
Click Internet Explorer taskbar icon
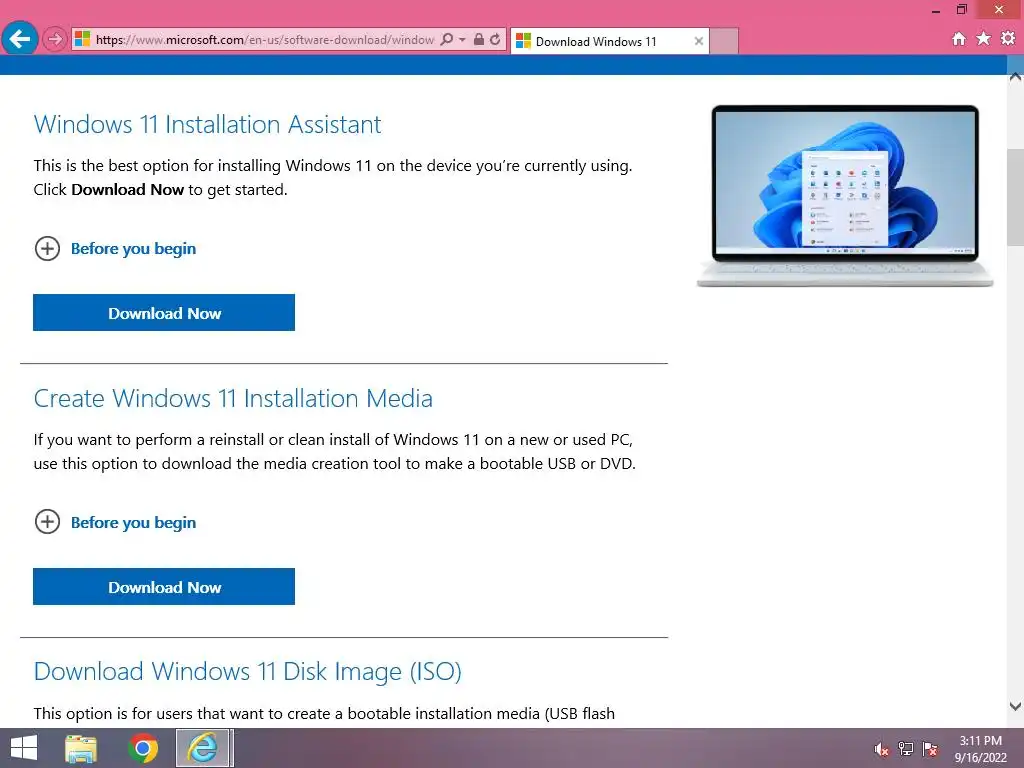pyautogui.click(x=203, y=748)
